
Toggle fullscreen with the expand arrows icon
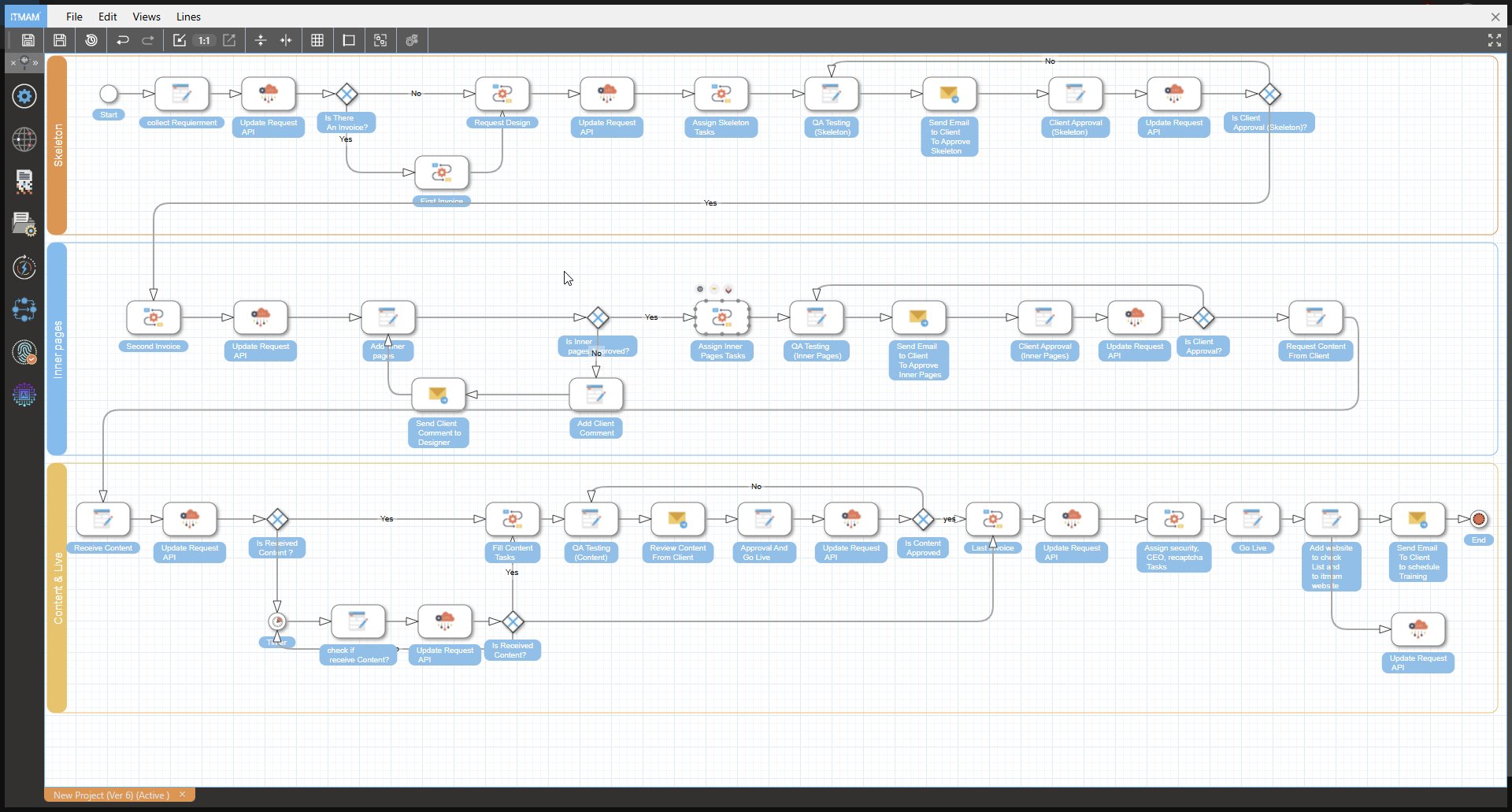(x=1495, y=40)
